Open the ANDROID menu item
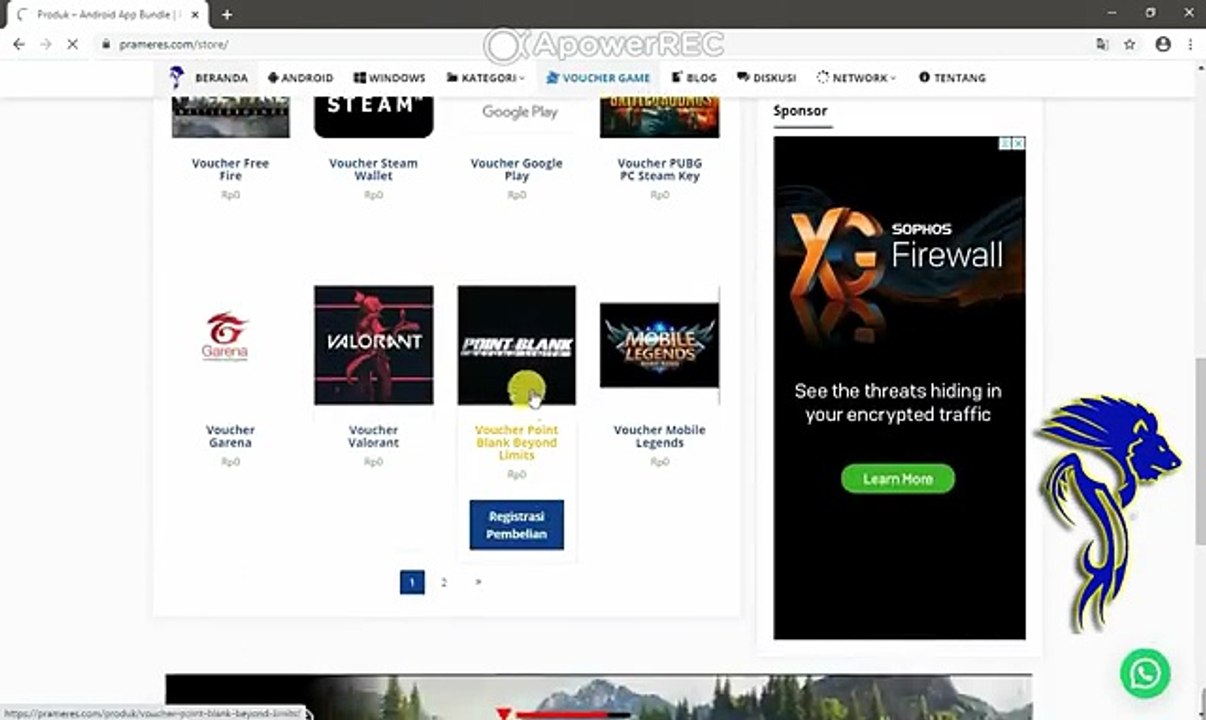Screen dimensions: 1206x720 (x=301, y=77)
